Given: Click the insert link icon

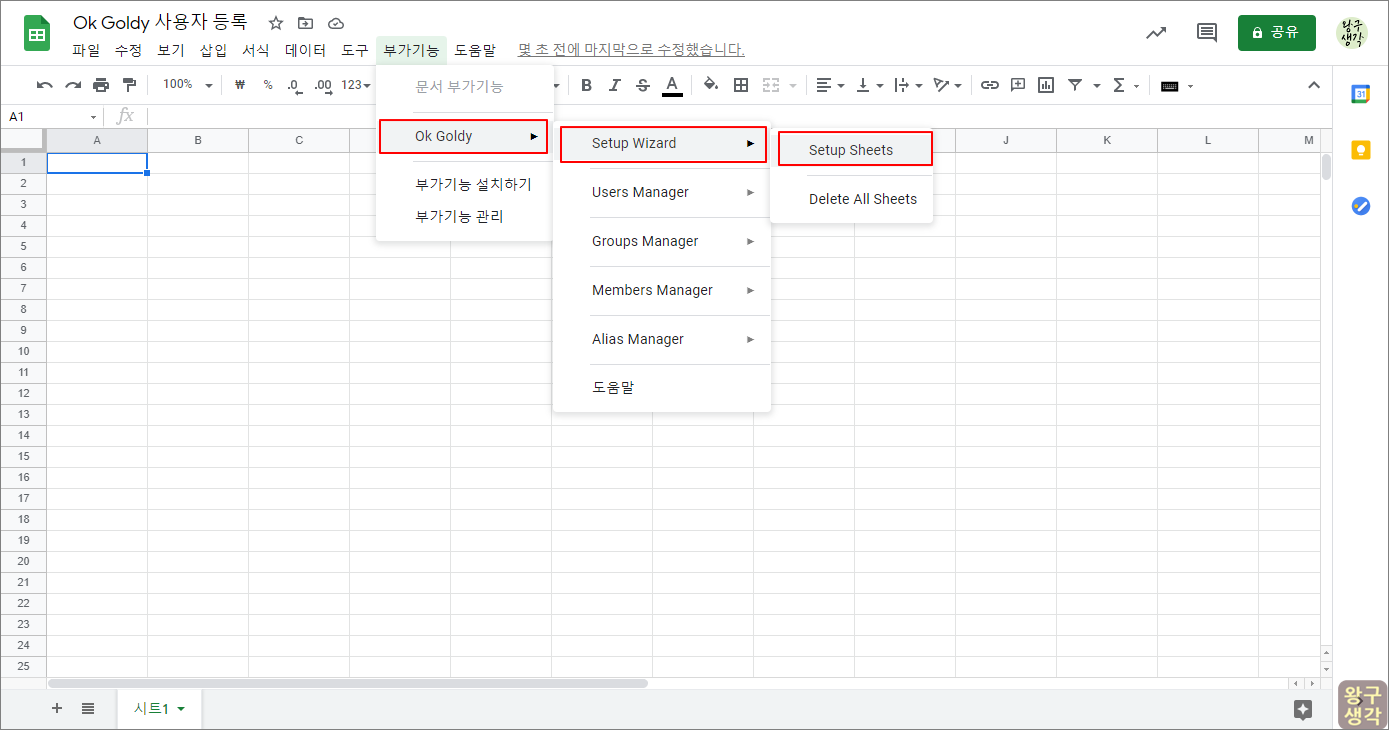Looking at the screenshot, I should pos(990,85).
